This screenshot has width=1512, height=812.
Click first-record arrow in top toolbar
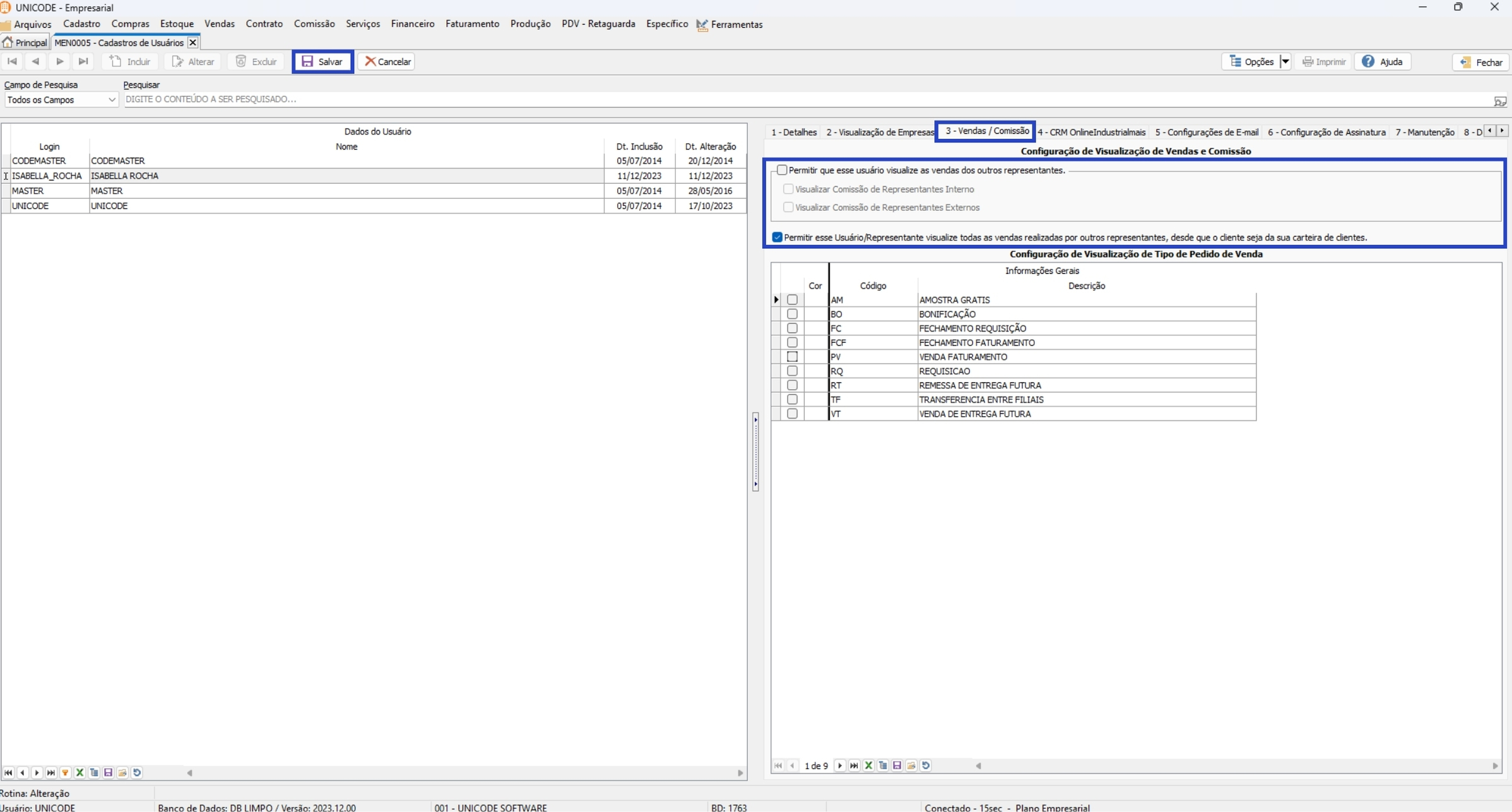12,61
